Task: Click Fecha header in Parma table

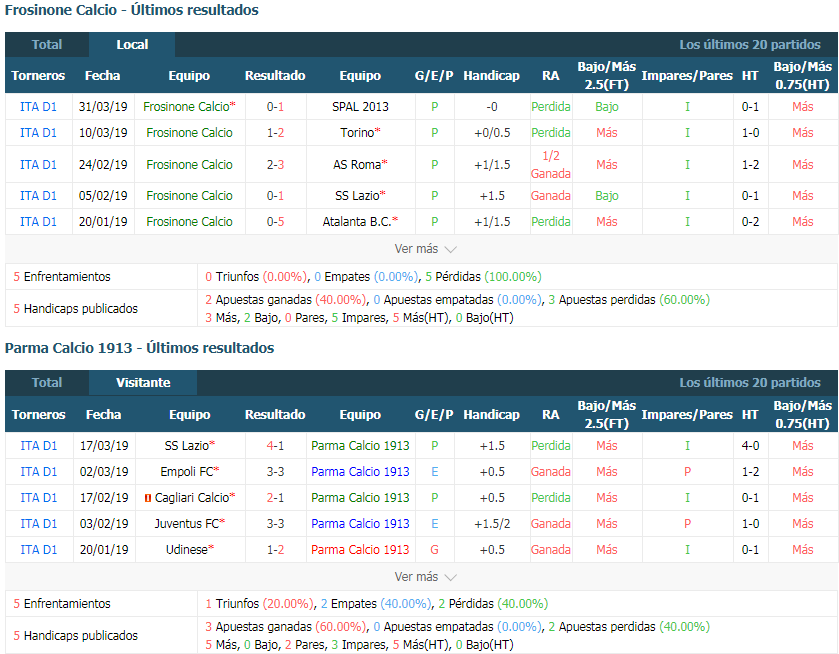Action: point(103,415)
